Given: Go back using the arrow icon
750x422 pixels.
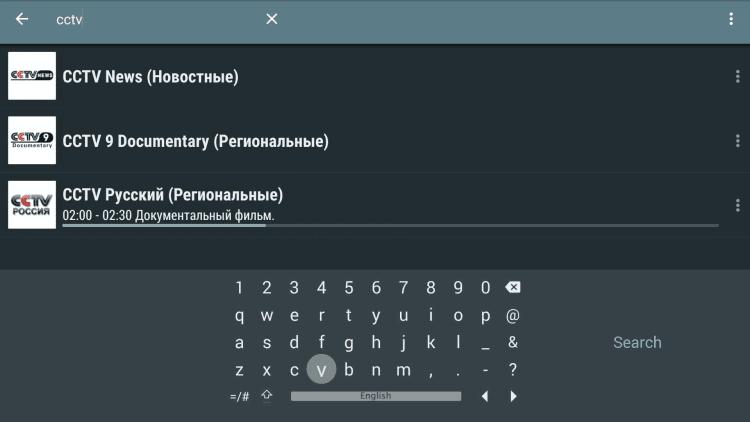Looking at the screenshot, I should pyautogui.click(x=22, y=19).
